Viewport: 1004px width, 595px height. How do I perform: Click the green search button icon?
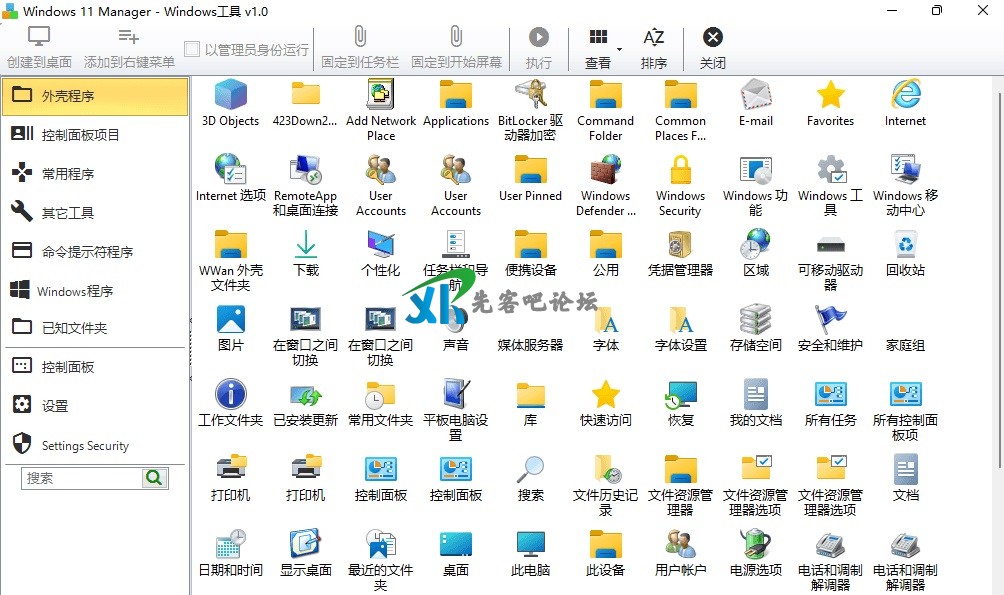154,478
